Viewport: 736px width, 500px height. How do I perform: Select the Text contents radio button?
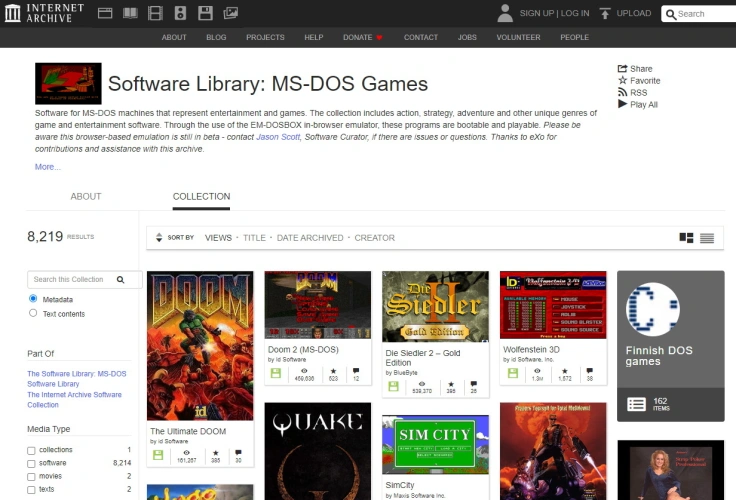pos(33,313)
